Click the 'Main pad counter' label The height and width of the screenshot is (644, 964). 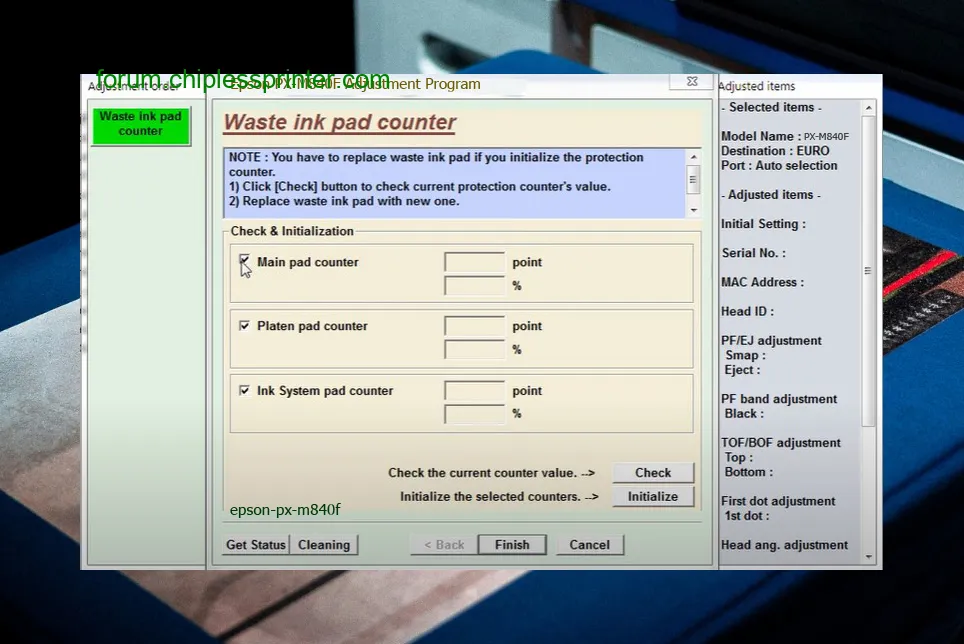[307, 262]
